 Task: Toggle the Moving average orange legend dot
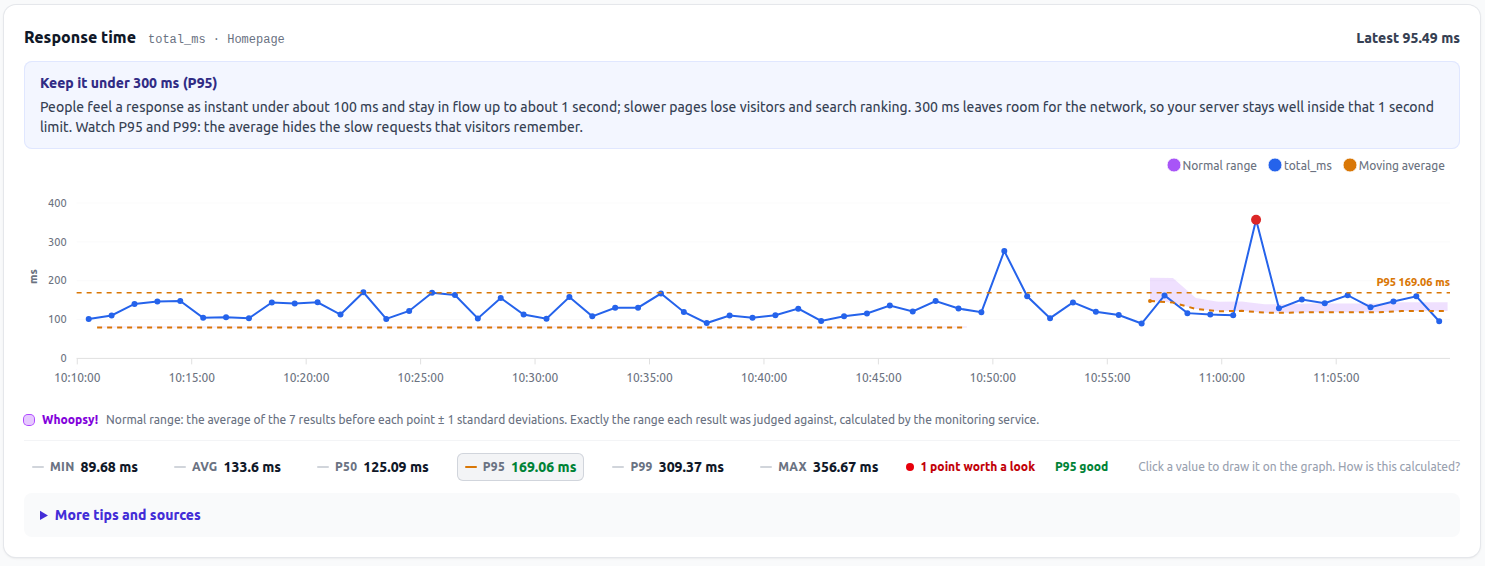(1350, 166)
